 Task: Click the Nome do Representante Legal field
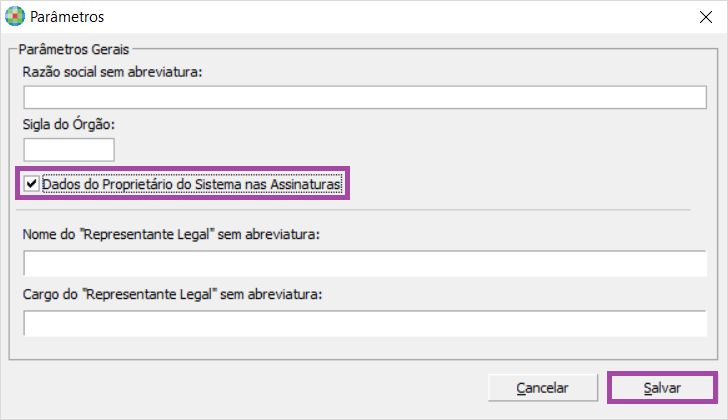point(365,263)
